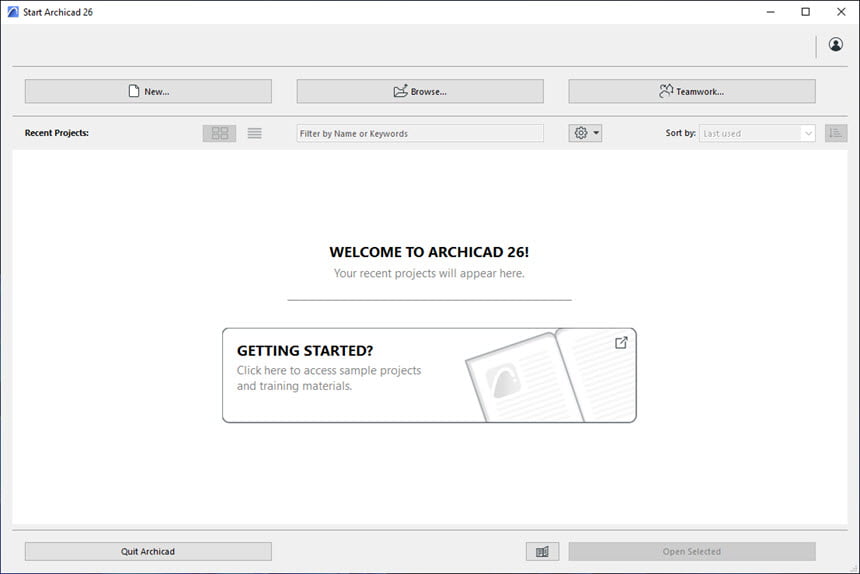
Task: Open the Getting Started card
Action: tap(429, 376)
